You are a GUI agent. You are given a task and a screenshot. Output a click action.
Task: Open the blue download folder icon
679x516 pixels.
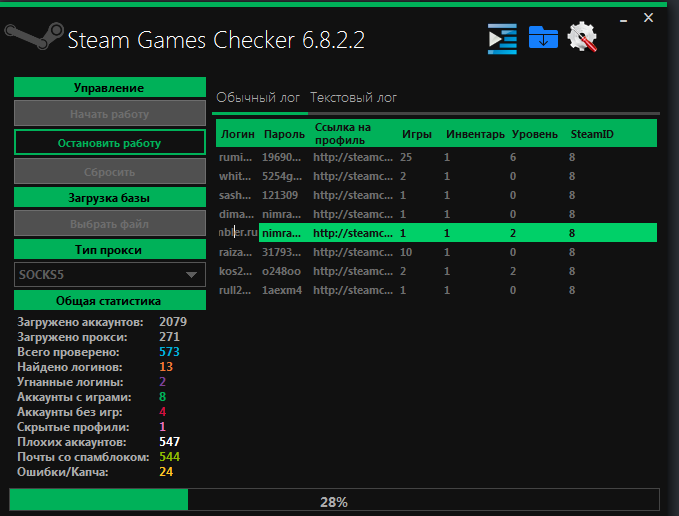543,37
